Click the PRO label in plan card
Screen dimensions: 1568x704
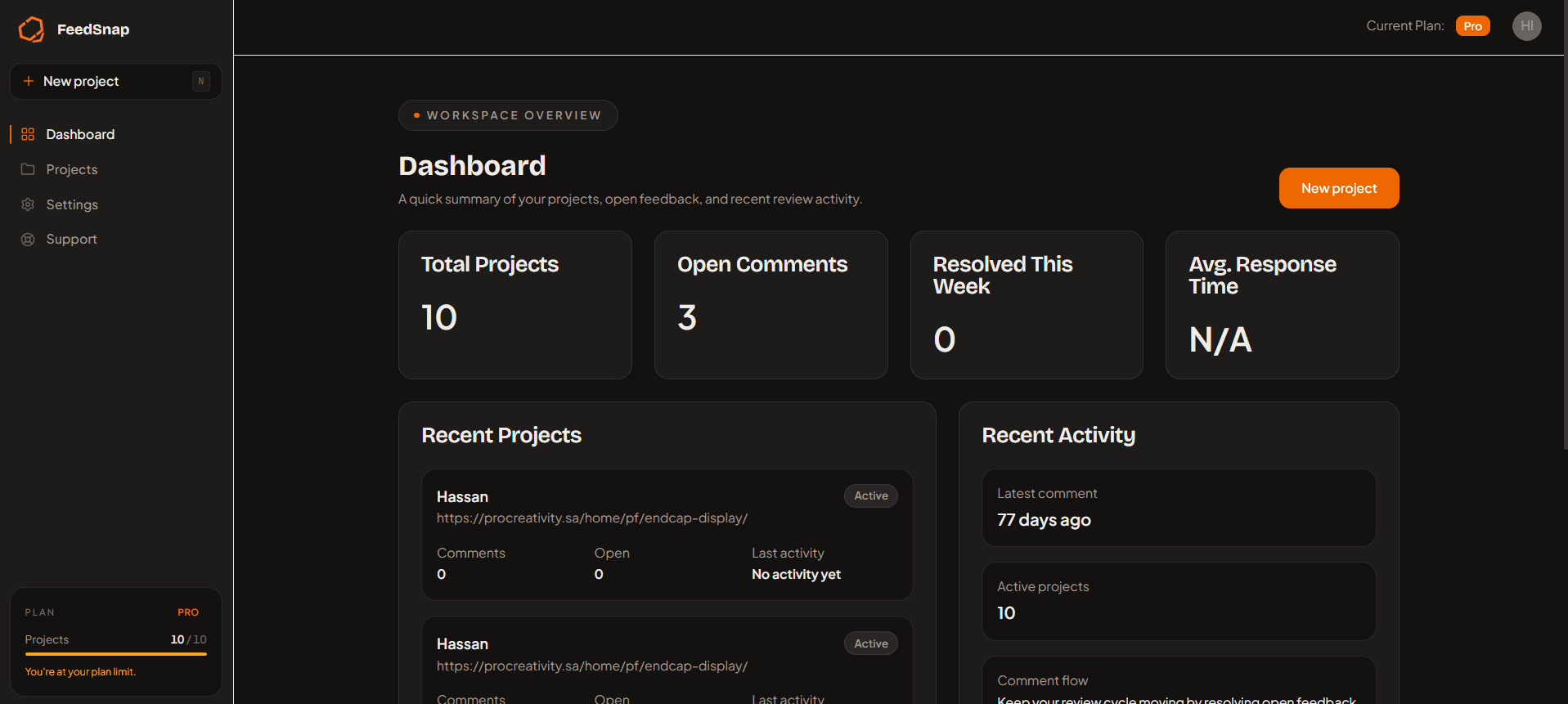pyautogui.click(x=188, y=612)
